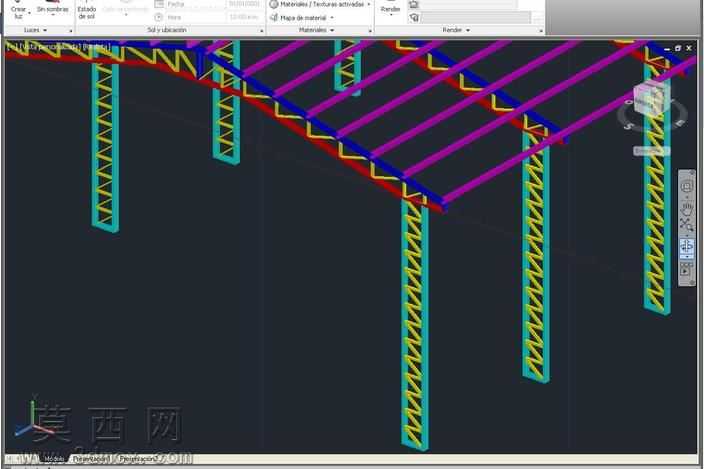Open ShowMotion from the navigation bar

point(686,270)
